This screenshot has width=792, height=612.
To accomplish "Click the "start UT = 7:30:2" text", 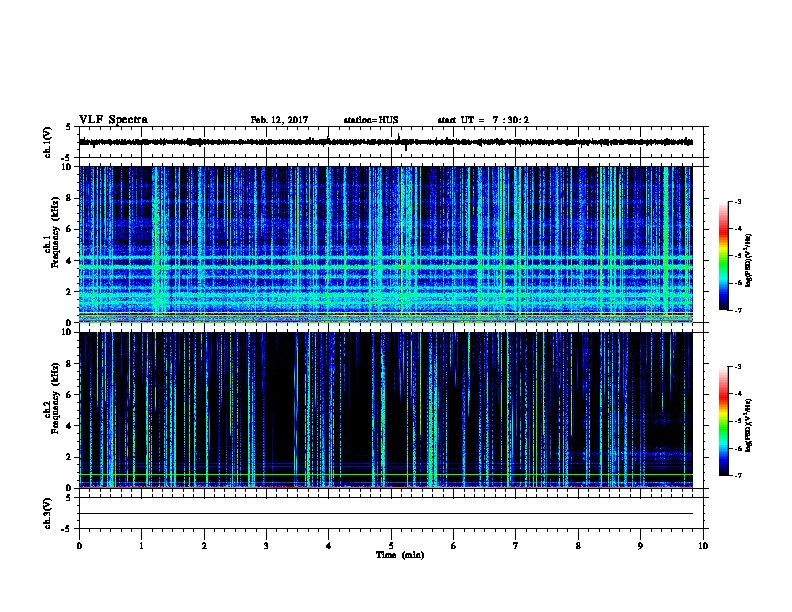I will click(x=483, y=120).
